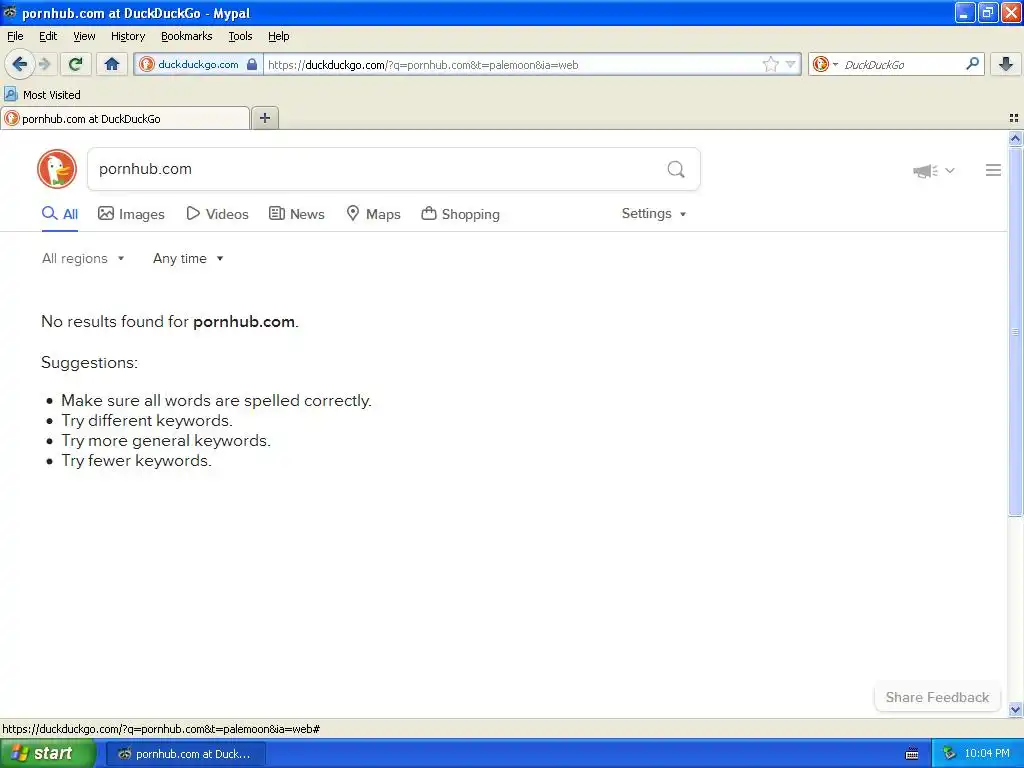The image size is (1024, 768).
Task: Click the magnifier in the browser search box
Action: pos(972,64)
